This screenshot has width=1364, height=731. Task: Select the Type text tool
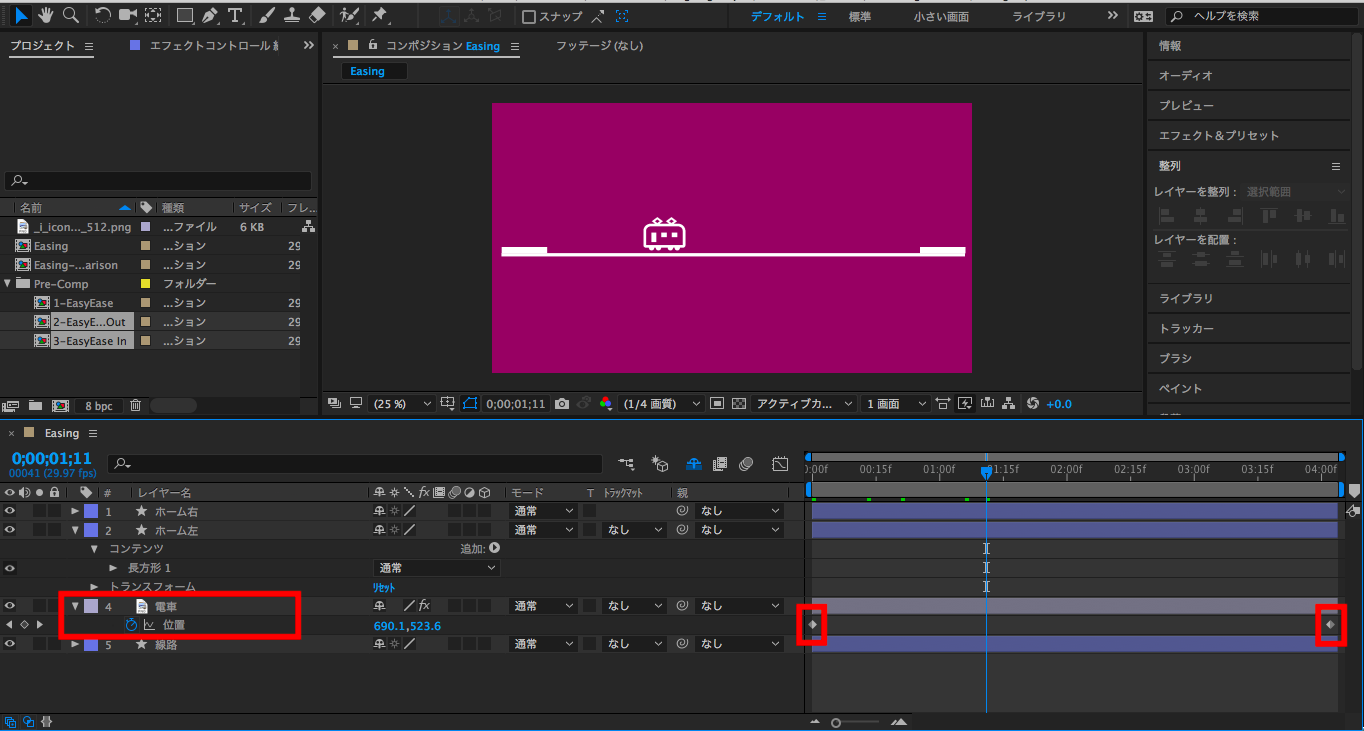235,15
